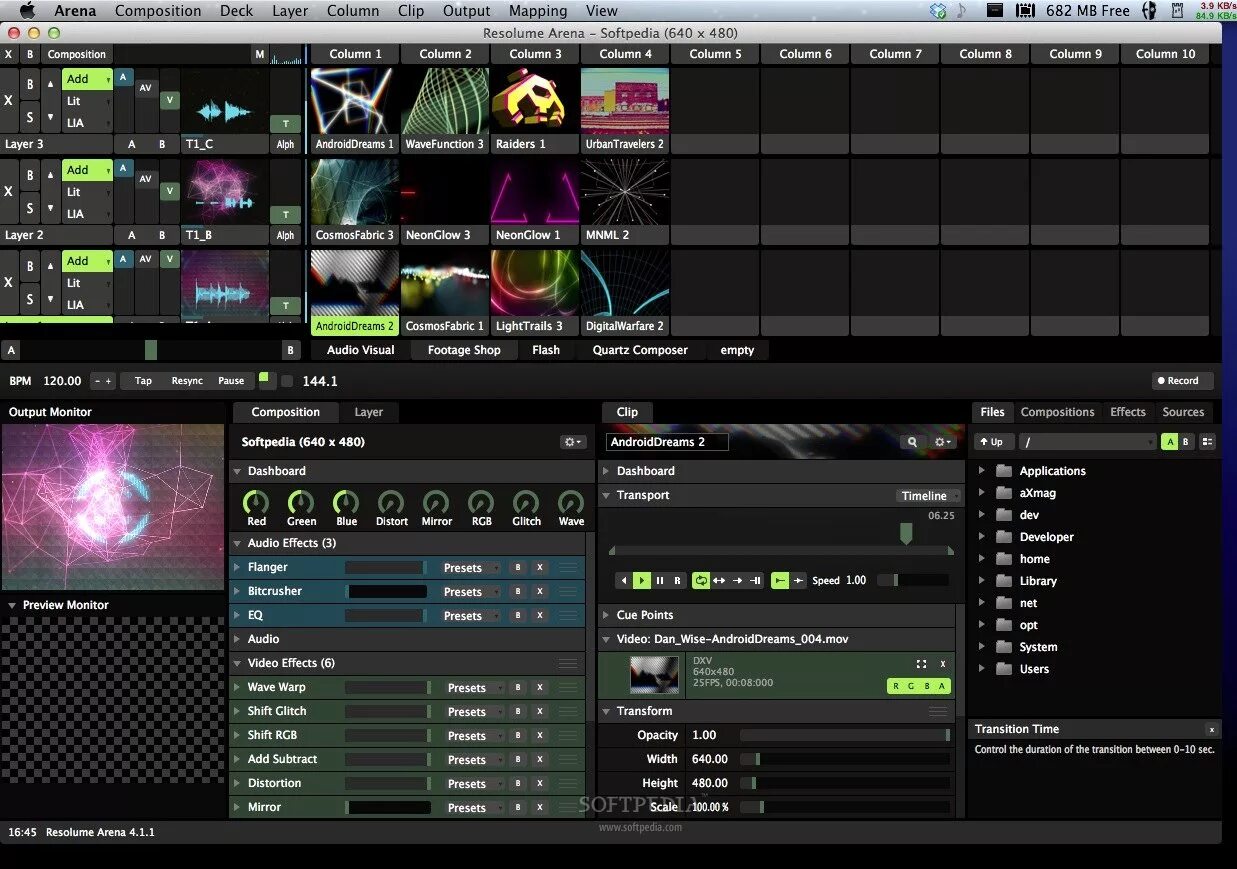Screen dimensions: 1237x869
Task: Click the Alph button on Layer 3
Action: [x=286, y=145]
